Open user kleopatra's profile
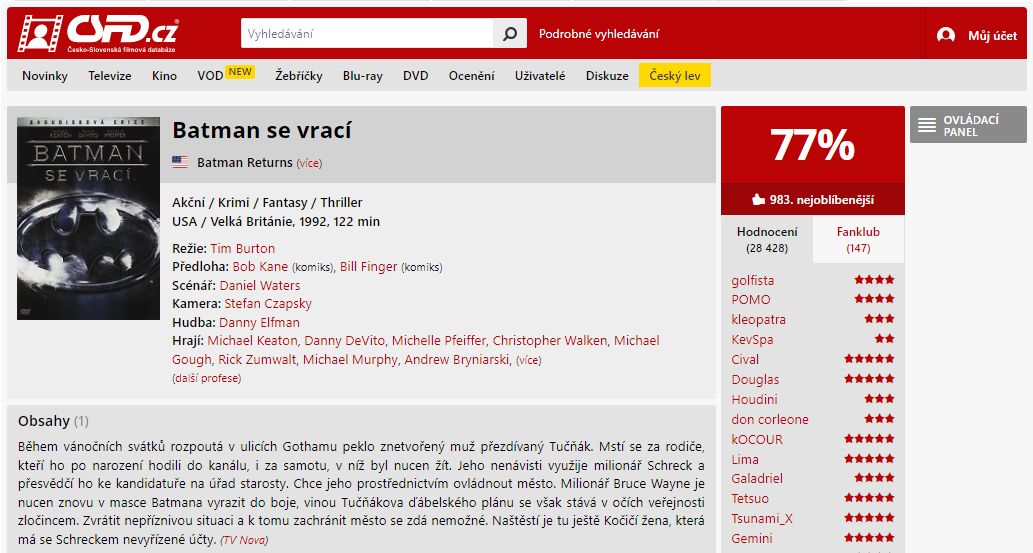 pyautogui.click(x=758, y=320)
